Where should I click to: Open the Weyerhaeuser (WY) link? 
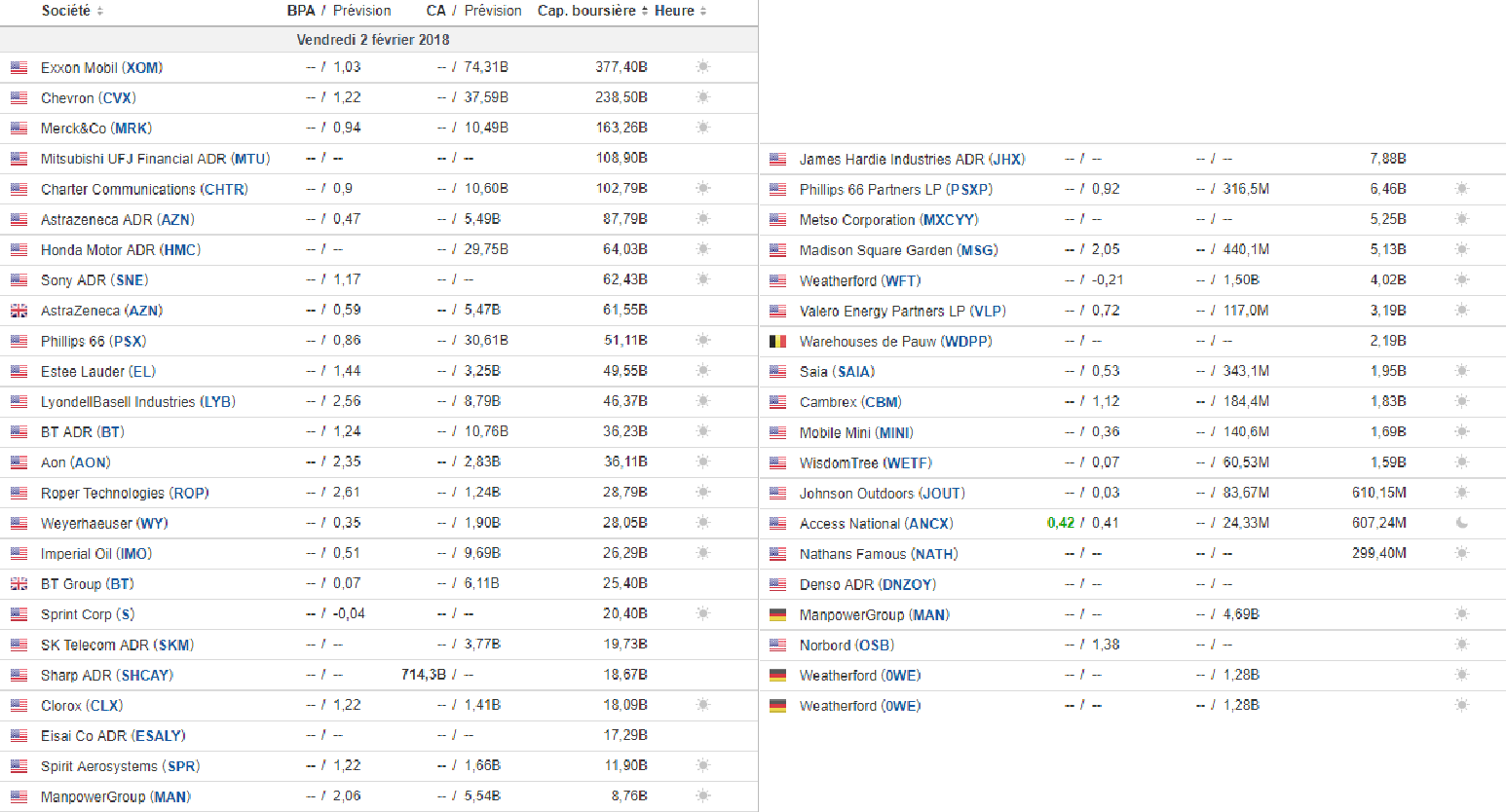click(x=104, y=523)
